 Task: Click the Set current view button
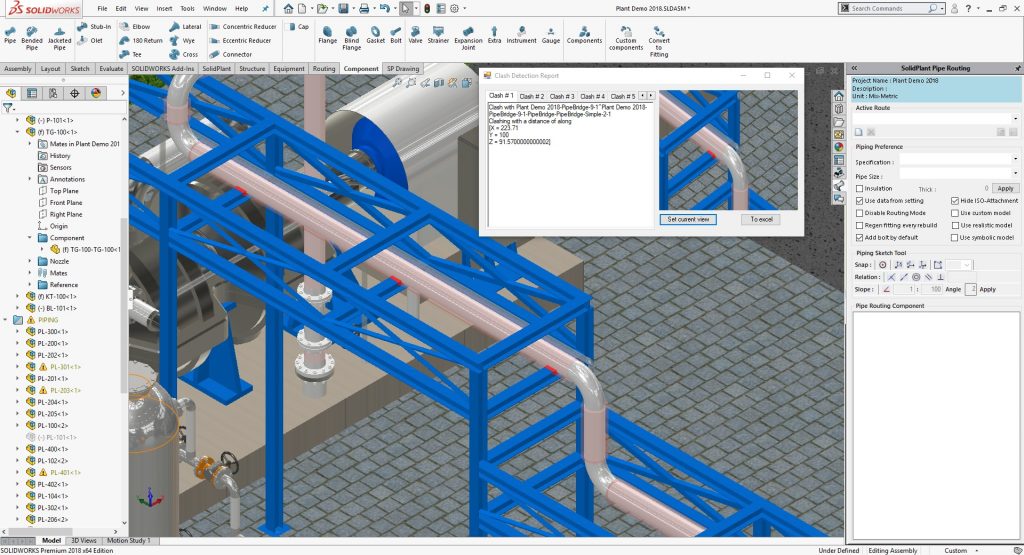[x=688, y=219]
